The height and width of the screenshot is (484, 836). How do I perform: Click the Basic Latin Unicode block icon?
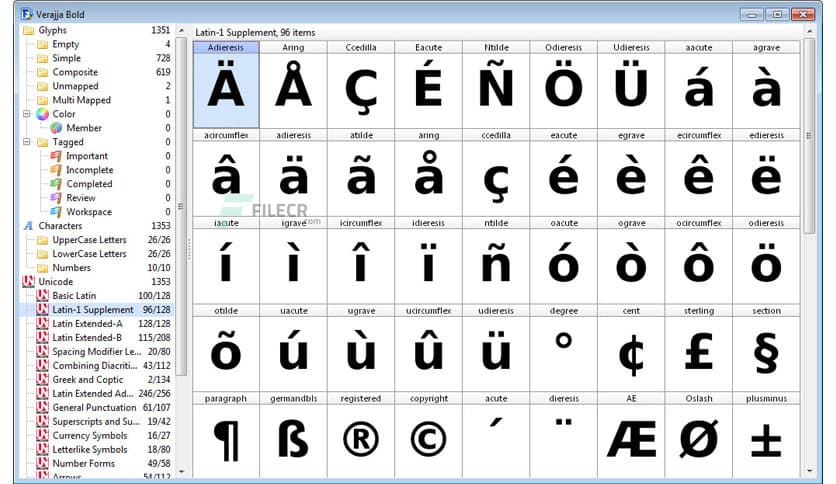coord(43,296)
